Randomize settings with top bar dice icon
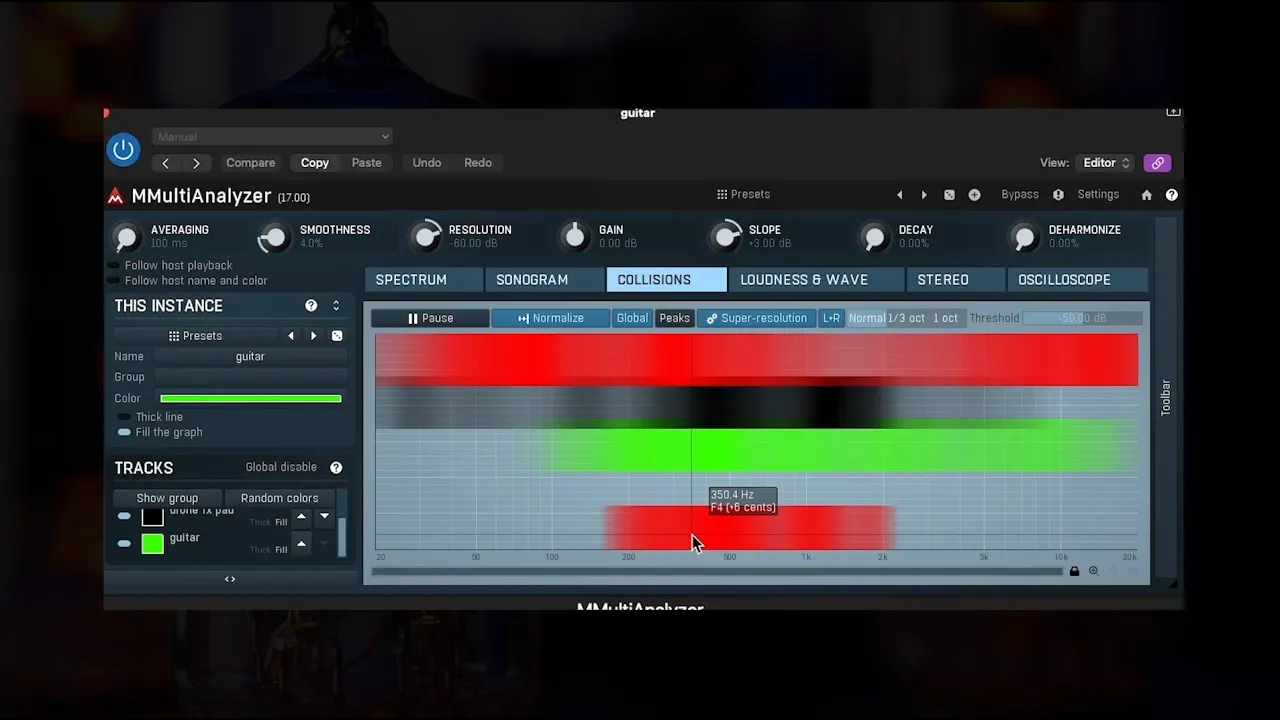Viewport: 1280px width, 720px height. click(949, 195)
